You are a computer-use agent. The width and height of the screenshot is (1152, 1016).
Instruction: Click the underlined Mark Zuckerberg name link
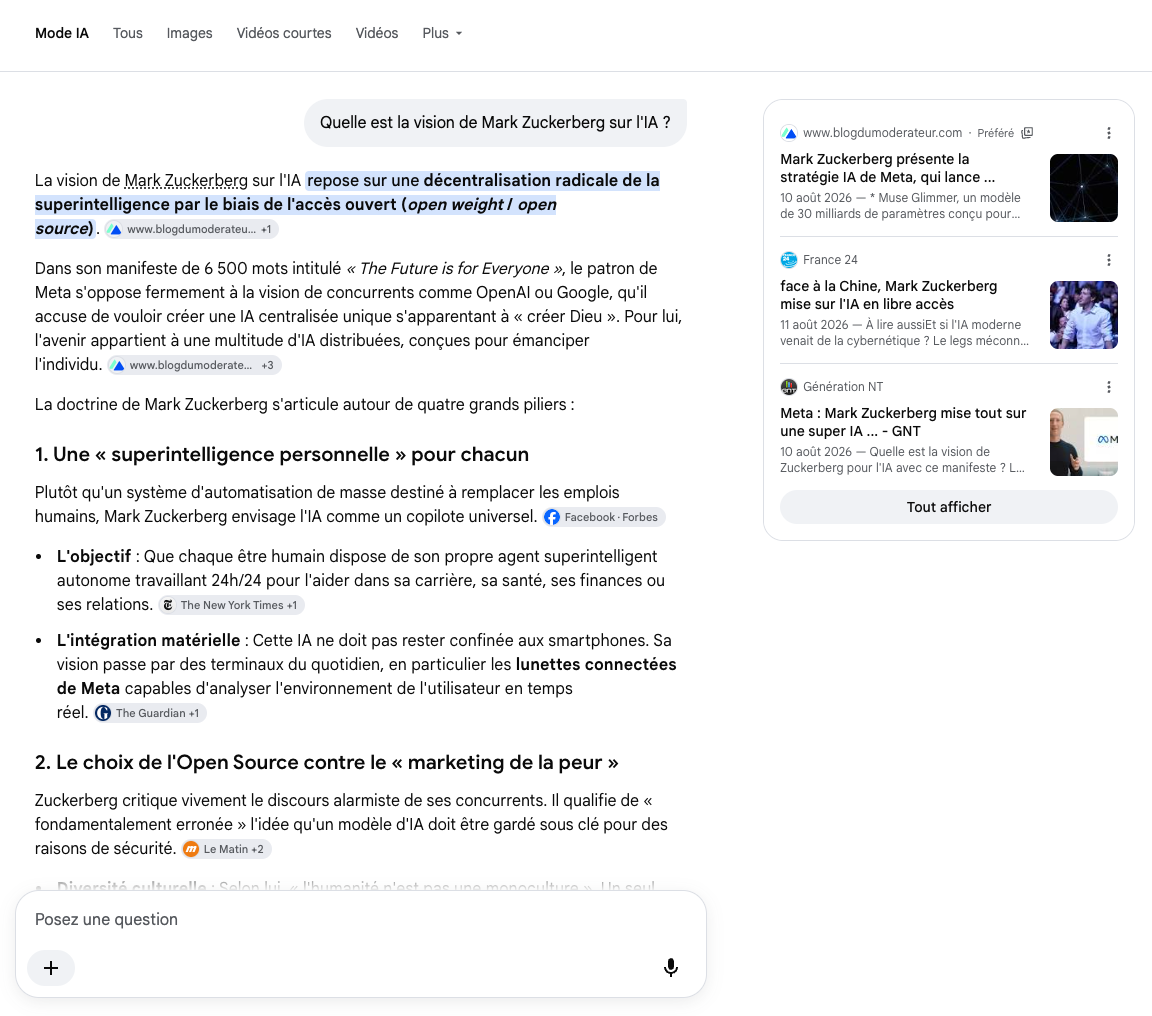click(186, 181)
